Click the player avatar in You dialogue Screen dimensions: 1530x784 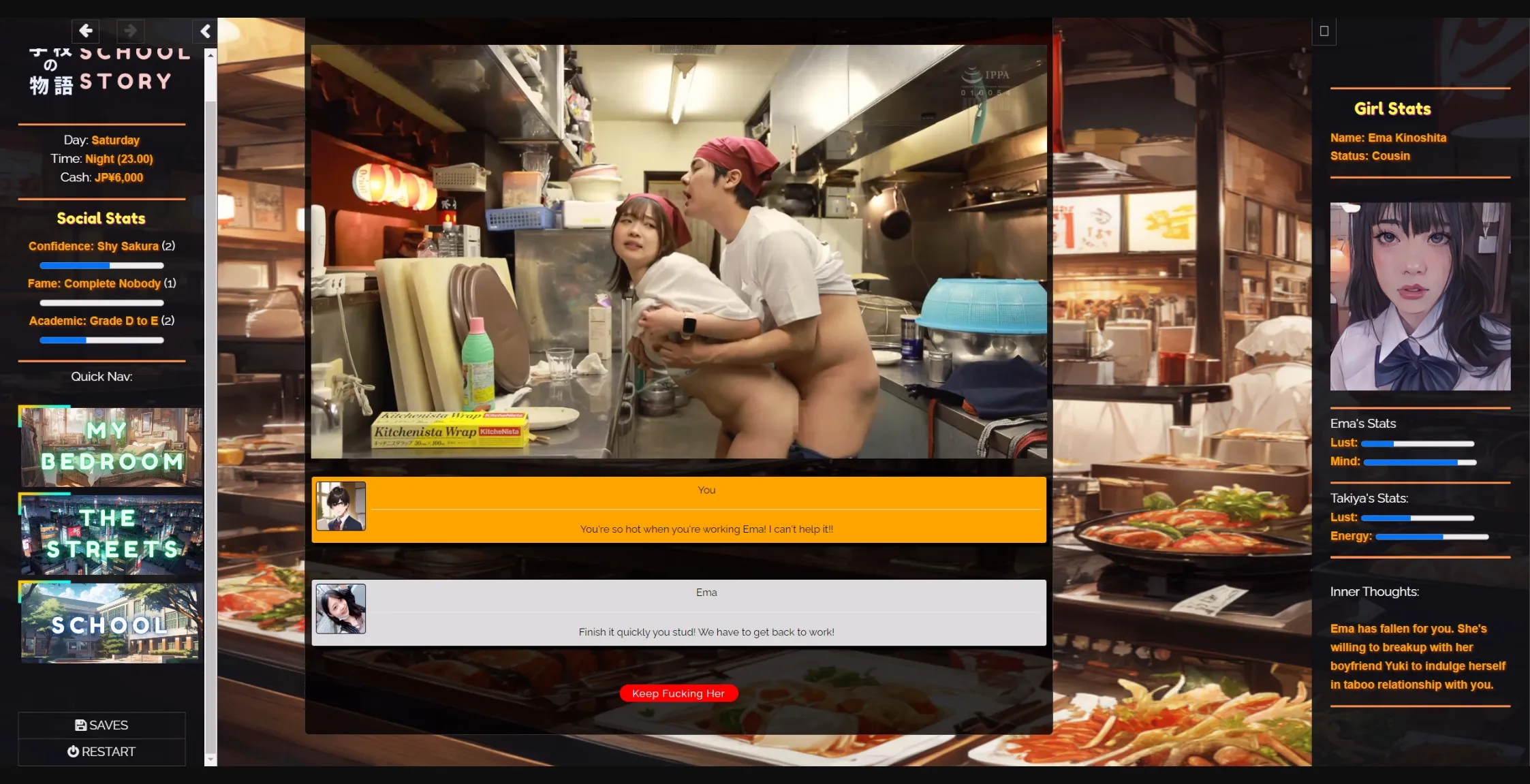341,506
